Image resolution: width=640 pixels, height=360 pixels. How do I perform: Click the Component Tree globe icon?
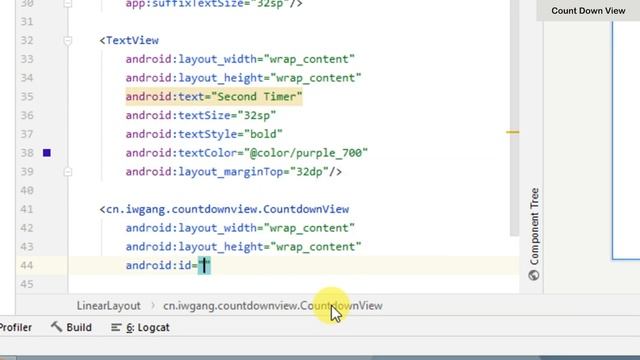coord(534,275)
